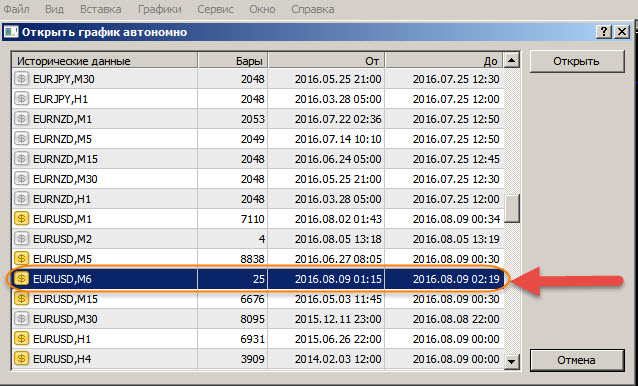Image resolution: width=638 pixels, height=386 pixels.
Task: Open the Вид menu
Action: point(55,9)
